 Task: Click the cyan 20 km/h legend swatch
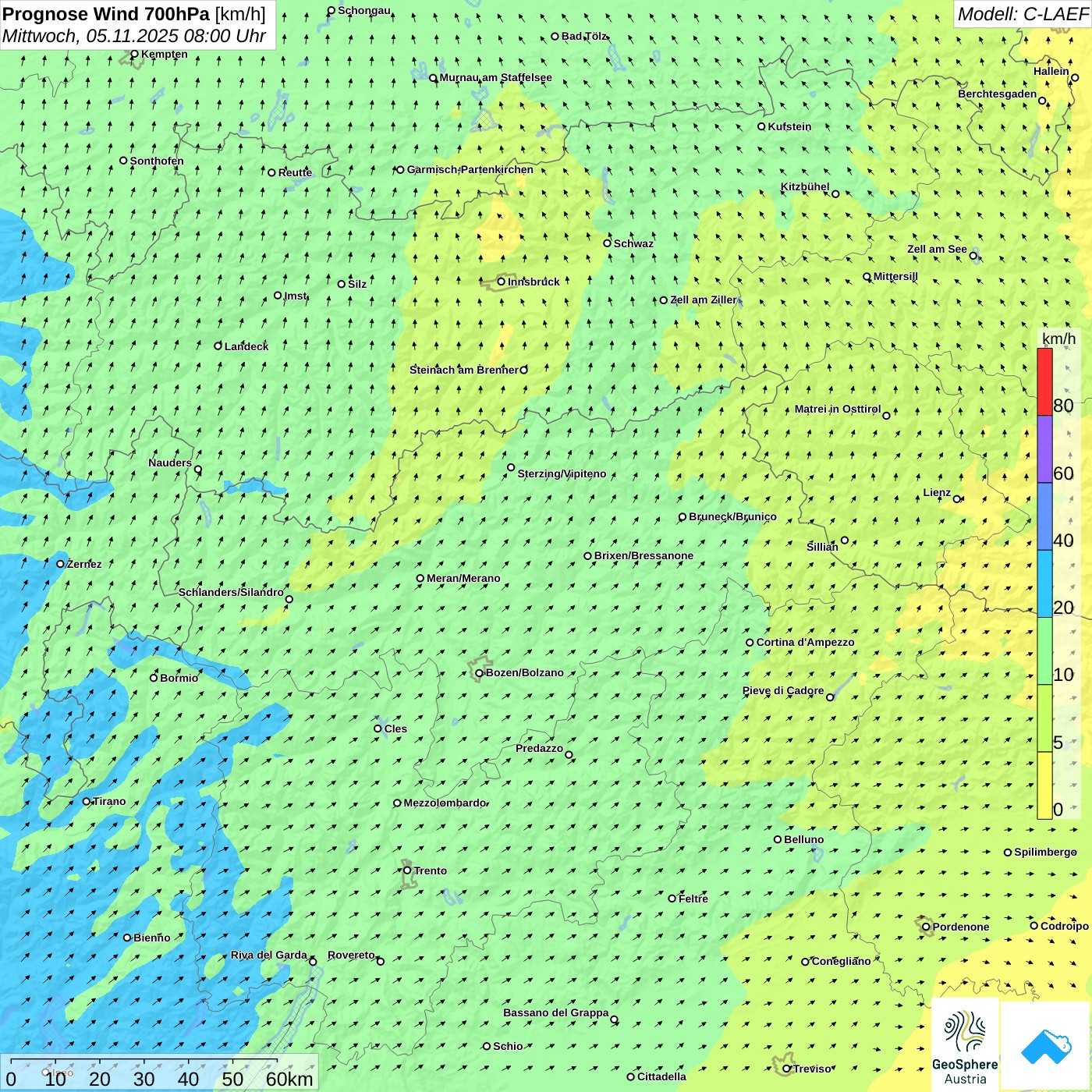(1044, 584)
